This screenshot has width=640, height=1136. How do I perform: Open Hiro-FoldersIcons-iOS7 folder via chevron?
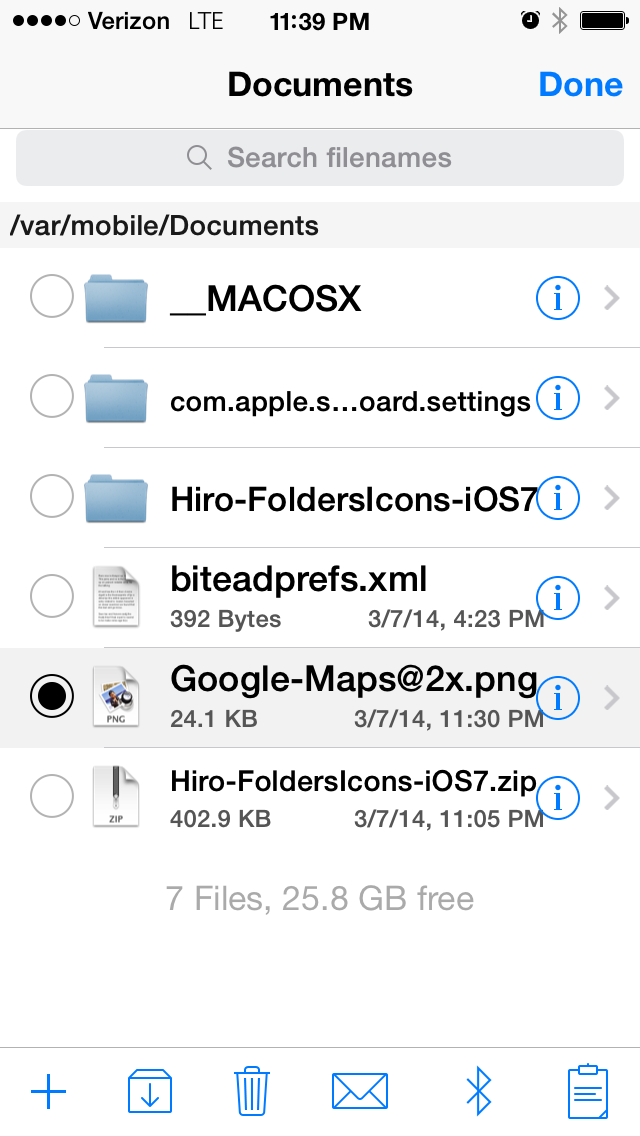(613, 497)
